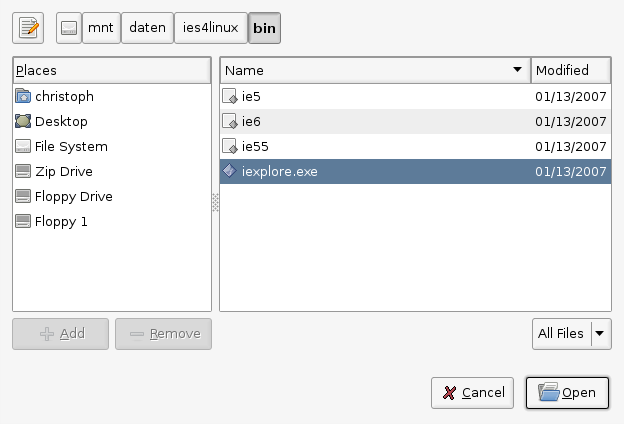The image size is (624, 424).
Task: Select the ie5 file icon
Action: 230,97
